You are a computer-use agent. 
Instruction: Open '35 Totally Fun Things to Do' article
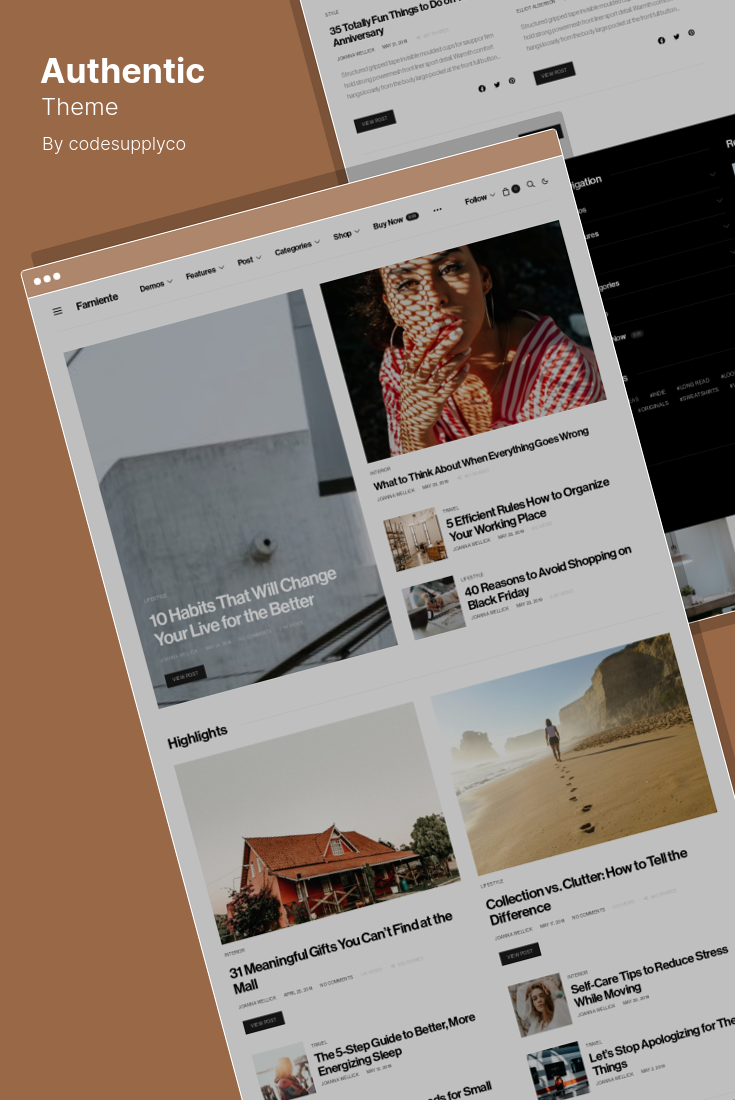point(393,22)
